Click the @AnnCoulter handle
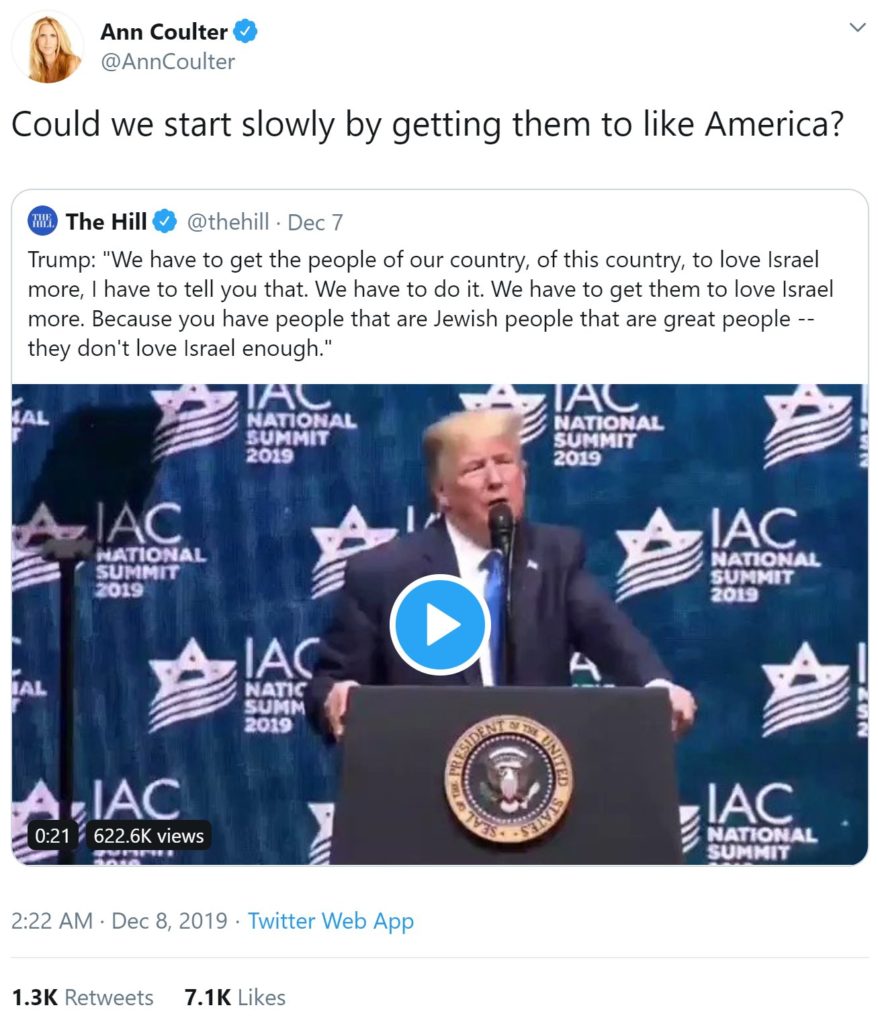Screen dimensions: 878x1024 pyautogui.click(x=167, y=61)
